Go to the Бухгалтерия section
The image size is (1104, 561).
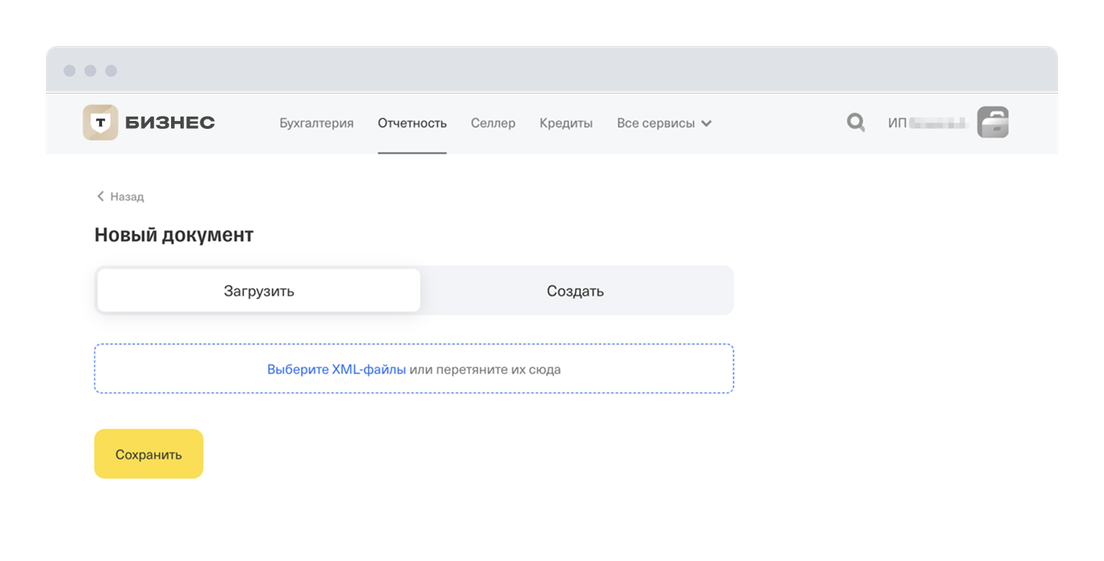click(x=316, y=123)
